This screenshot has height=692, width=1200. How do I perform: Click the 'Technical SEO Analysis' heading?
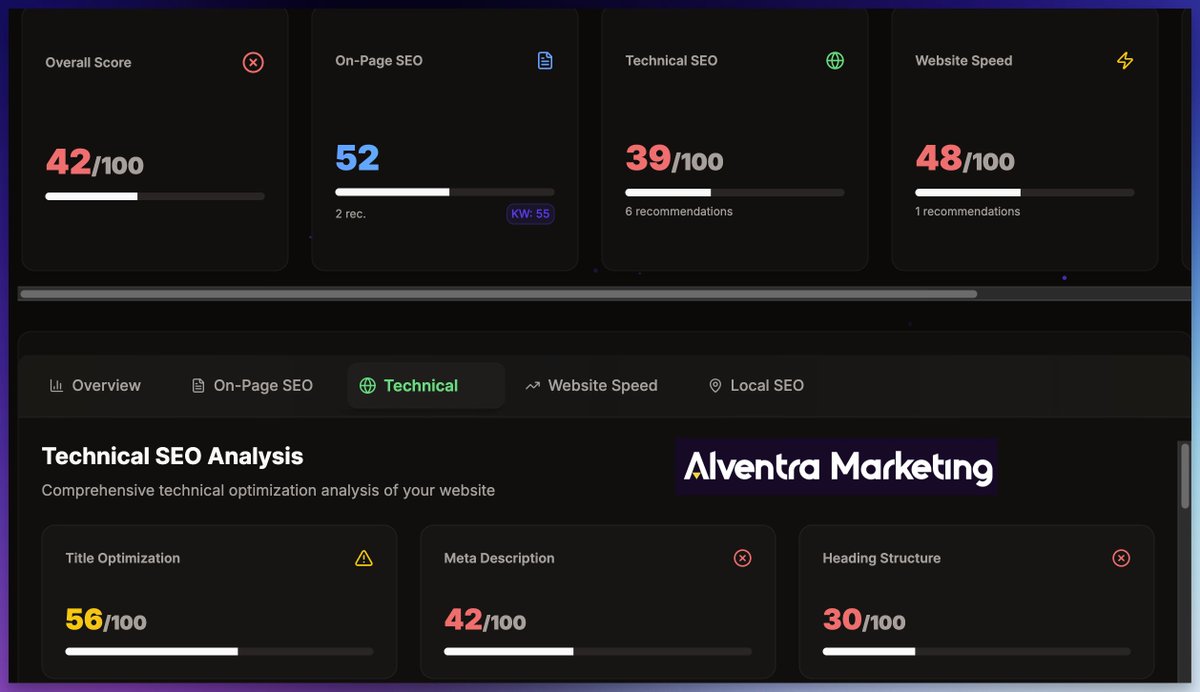(x=172, y=456)
